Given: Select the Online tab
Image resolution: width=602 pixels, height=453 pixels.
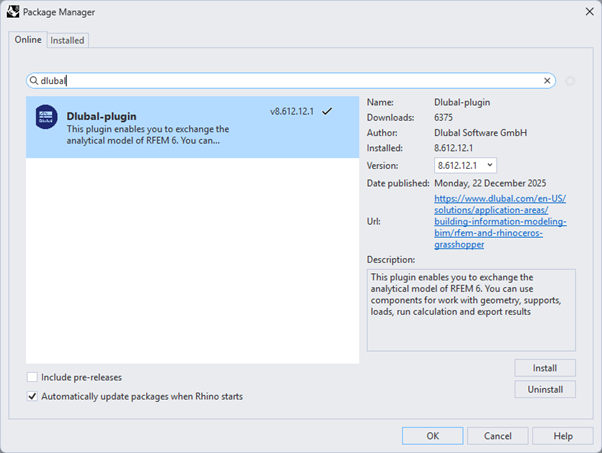Looking at the screenshot, I should pyautogui.click(x=28, y=39).
